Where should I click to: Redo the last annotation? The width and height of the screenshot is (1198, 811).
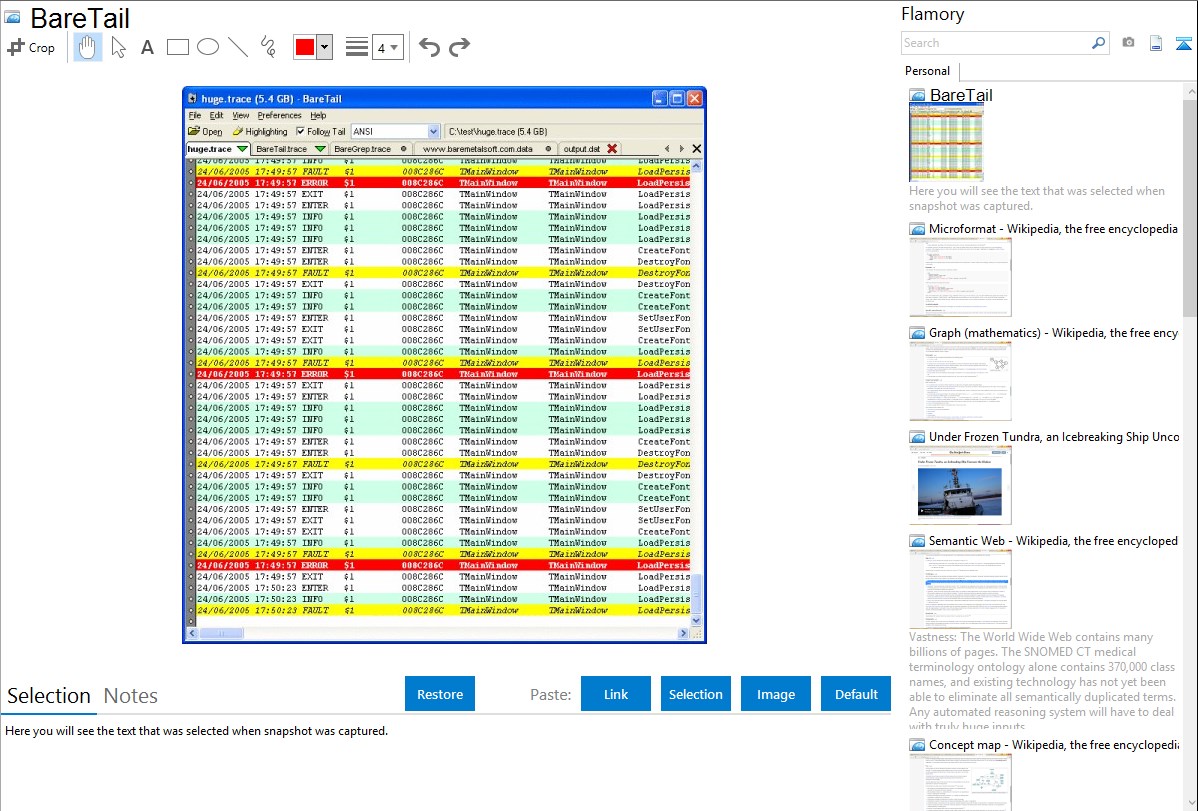459,47
